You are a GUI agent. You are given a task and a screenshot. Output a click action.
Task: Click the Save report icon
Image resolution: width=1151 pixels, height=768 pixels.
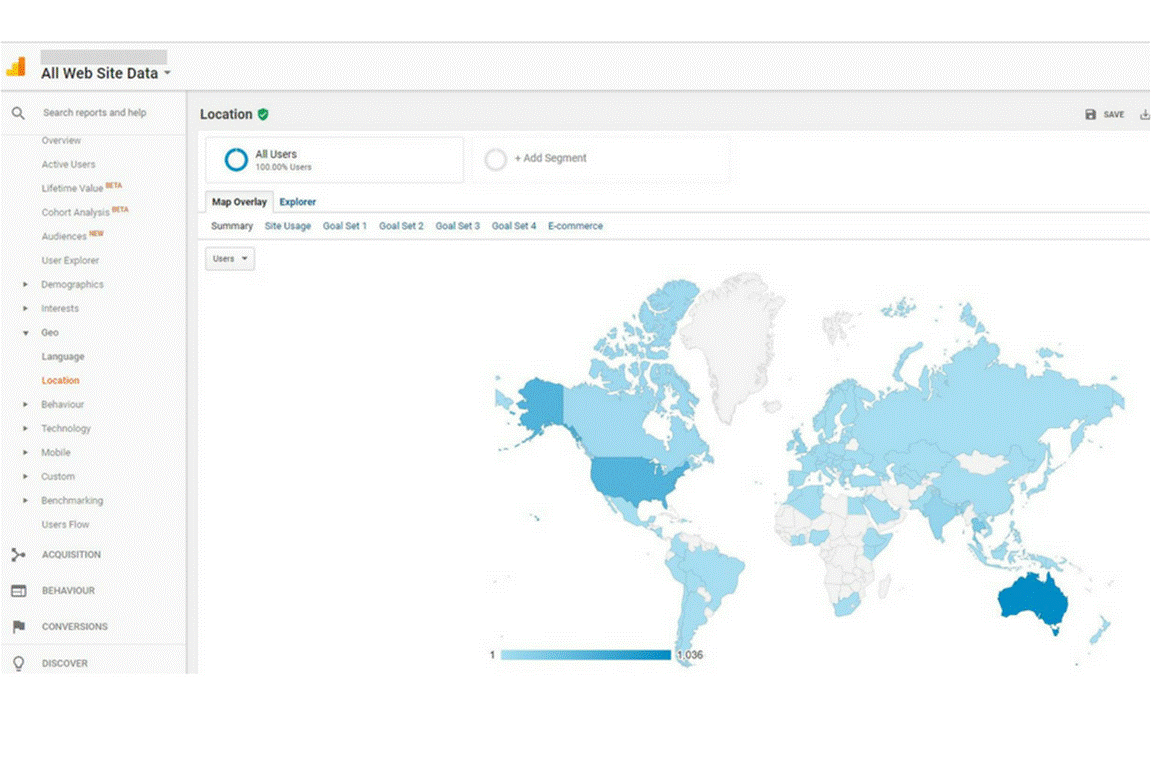1091,115
